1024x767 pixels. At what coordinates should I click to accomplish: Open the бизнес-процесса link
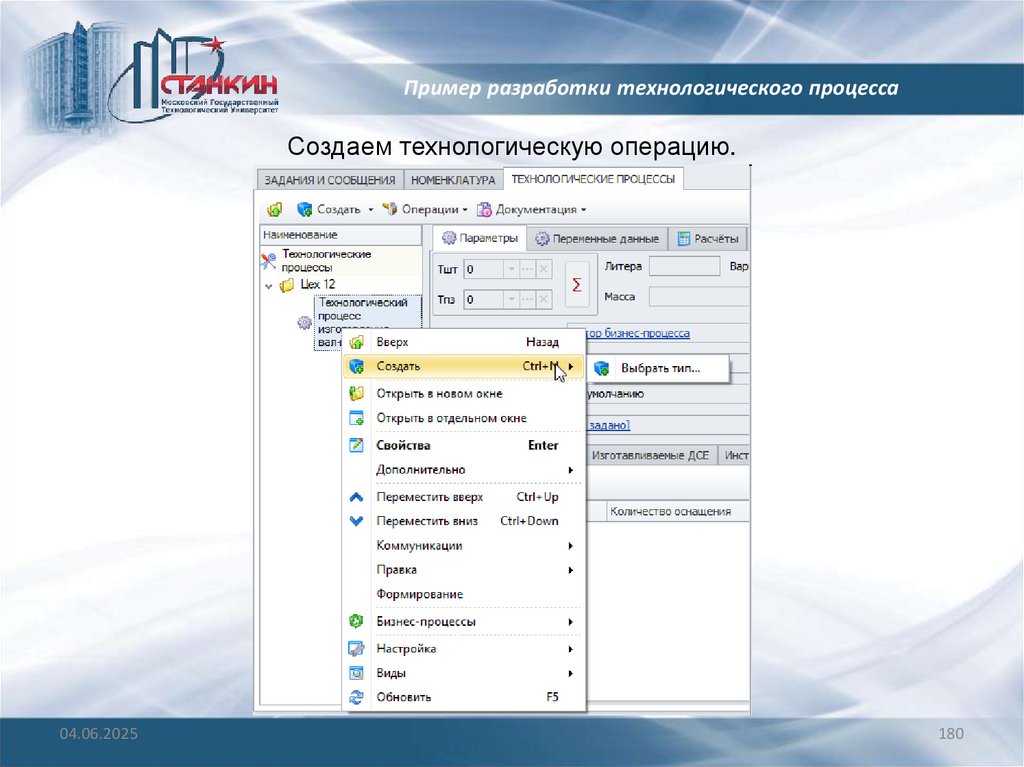[x=638, y=333]
